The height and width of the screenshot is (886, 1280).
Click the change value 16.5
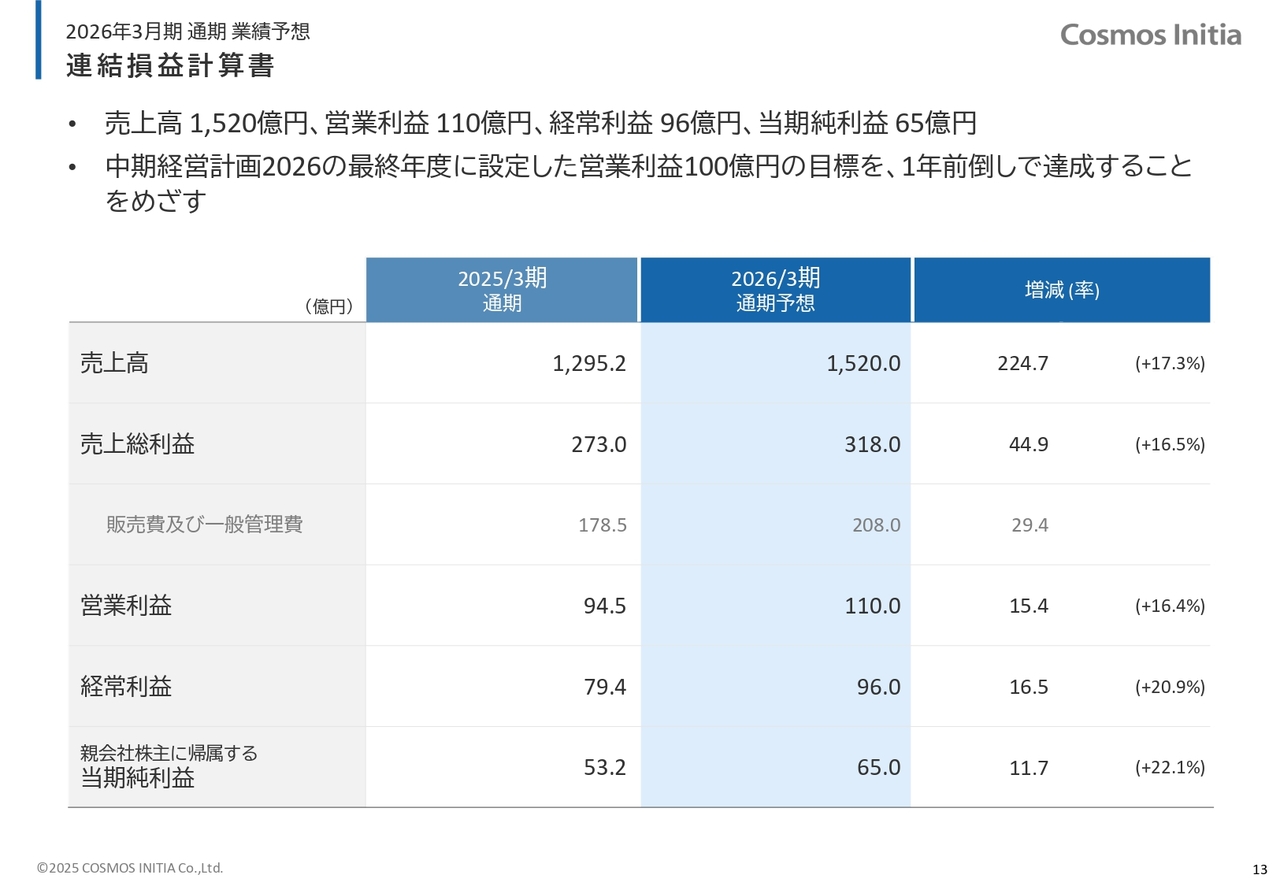click(x=1028, y=687)
